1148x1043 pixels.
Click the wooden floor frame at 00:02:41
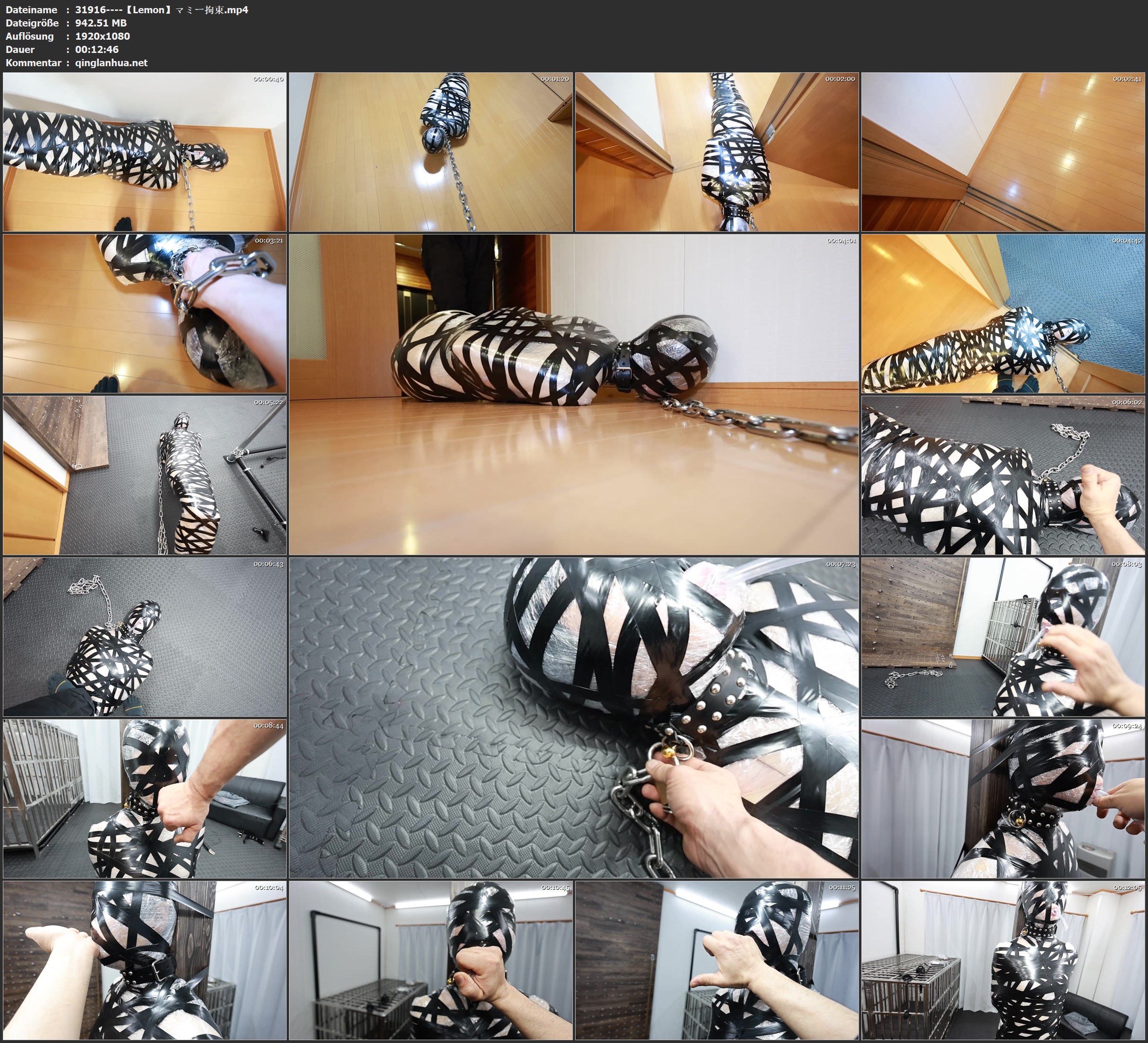click(1003, 151)
